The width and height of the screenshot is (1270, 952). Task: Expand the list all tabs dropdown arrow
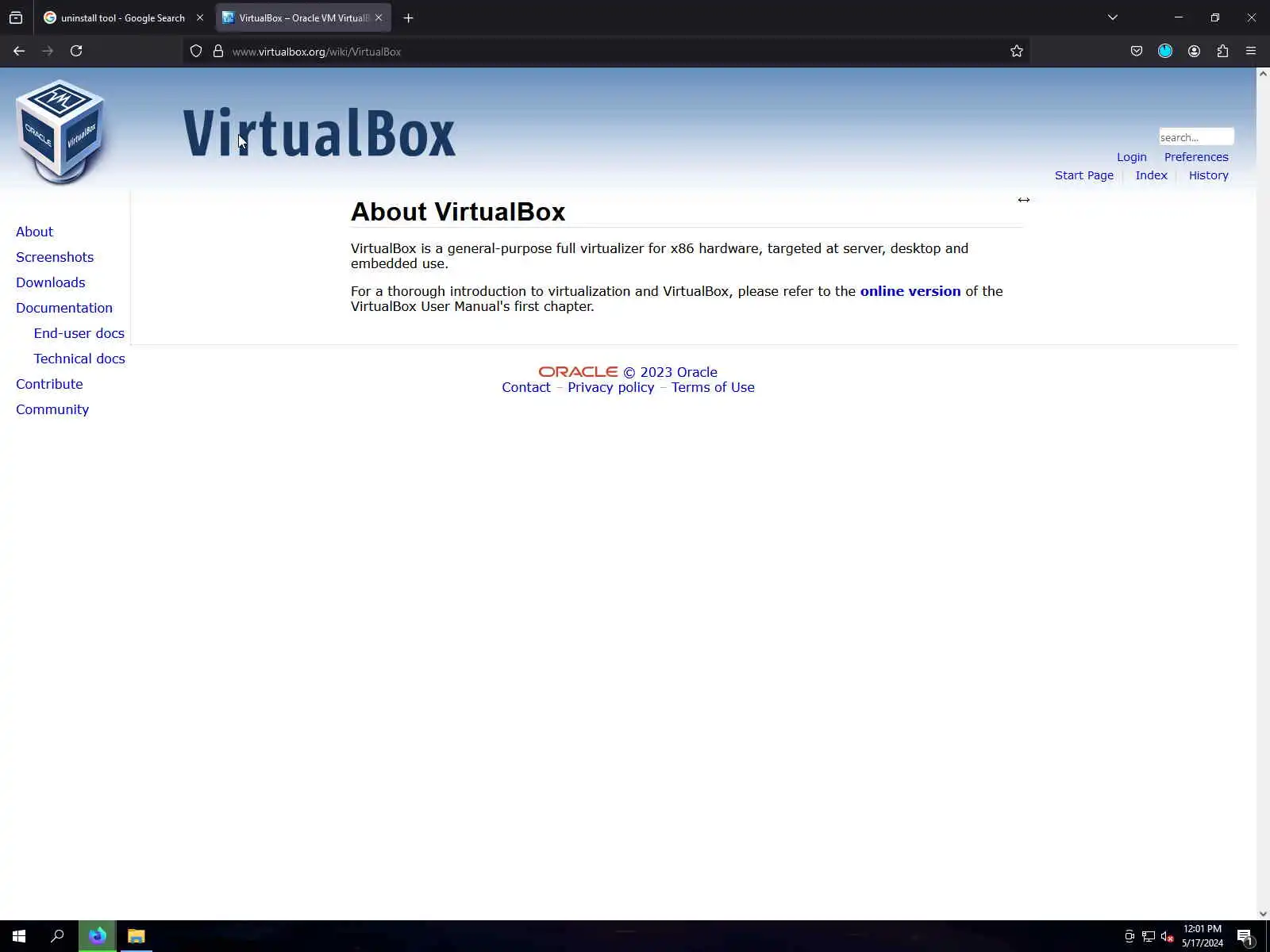(x=1113, y=17)
